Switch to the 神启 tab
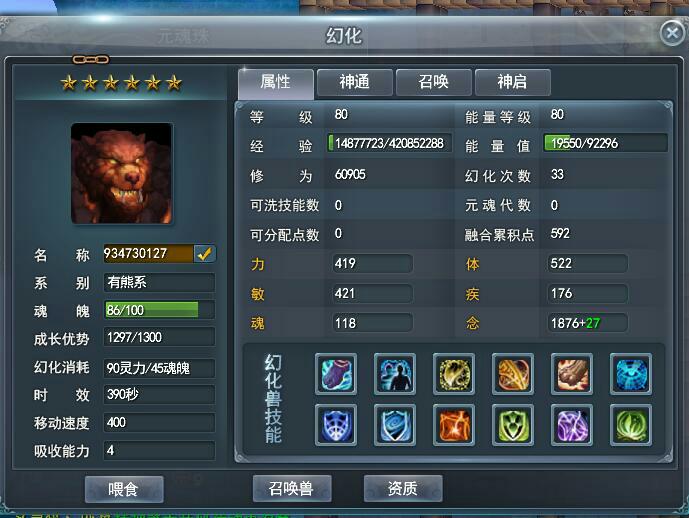689x518 pixels. (x=512, y=82)
